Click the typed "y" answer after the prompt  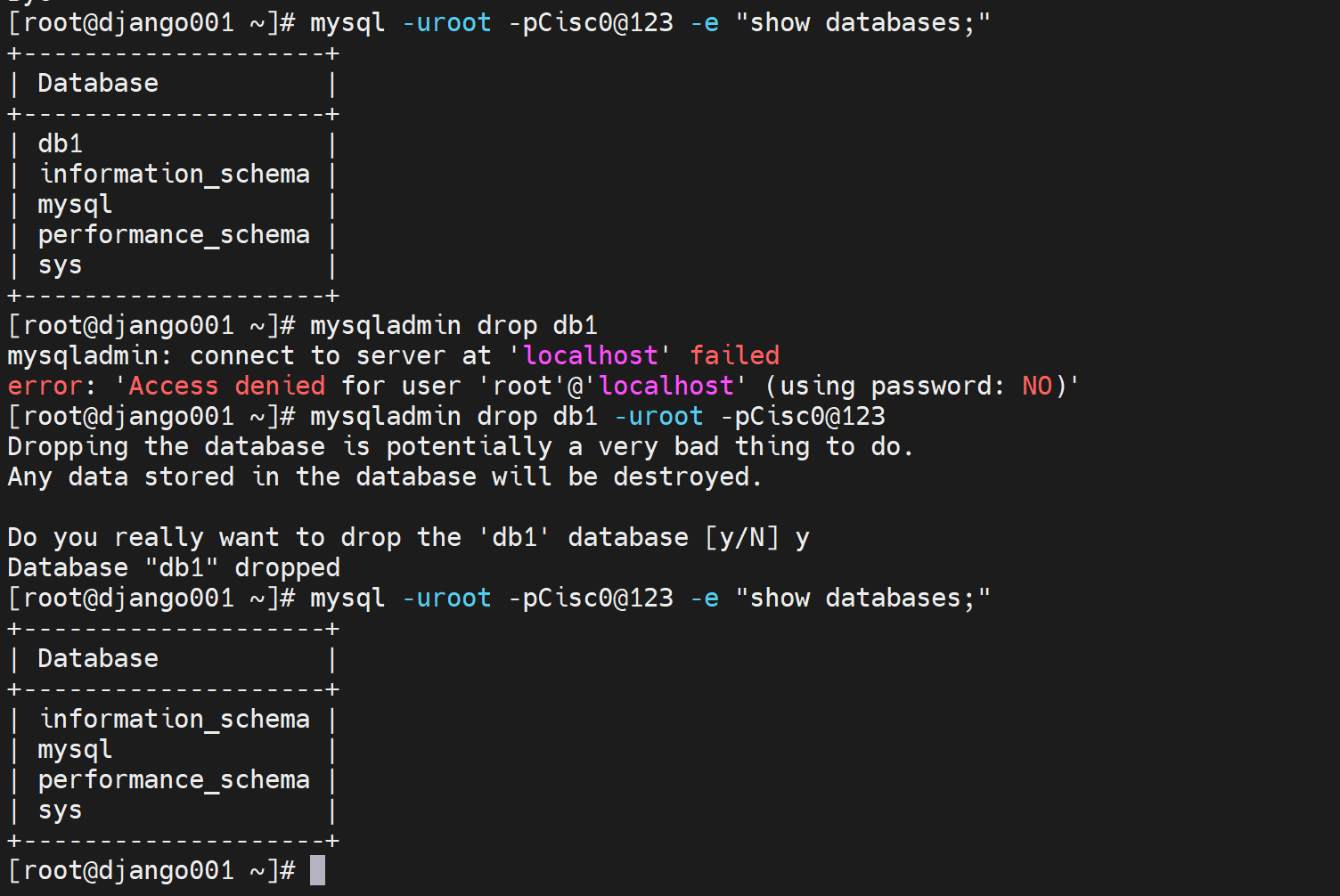pyautogui.click(x=802, y=537)
